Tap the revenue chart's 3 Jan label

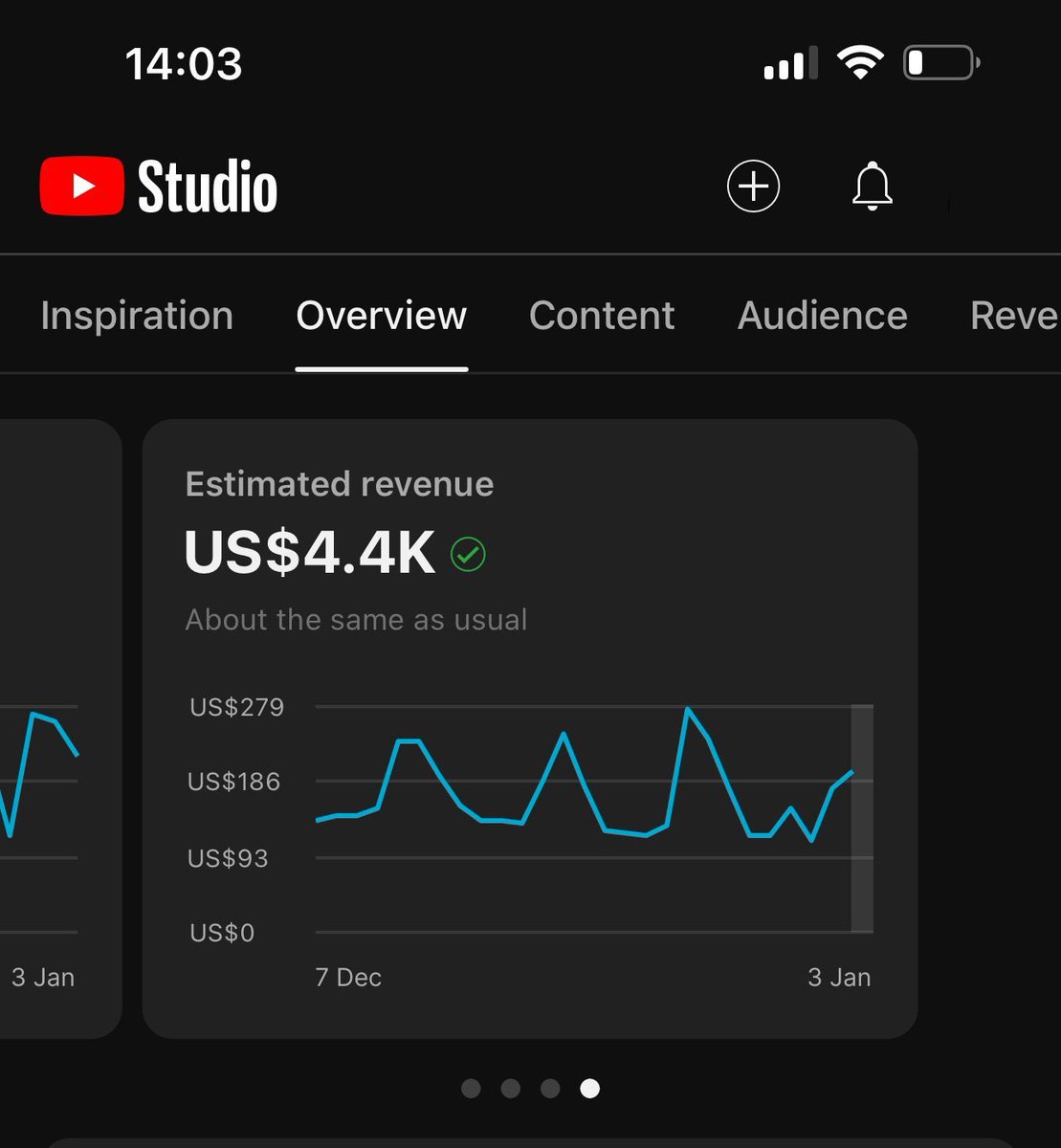(839, 977)
